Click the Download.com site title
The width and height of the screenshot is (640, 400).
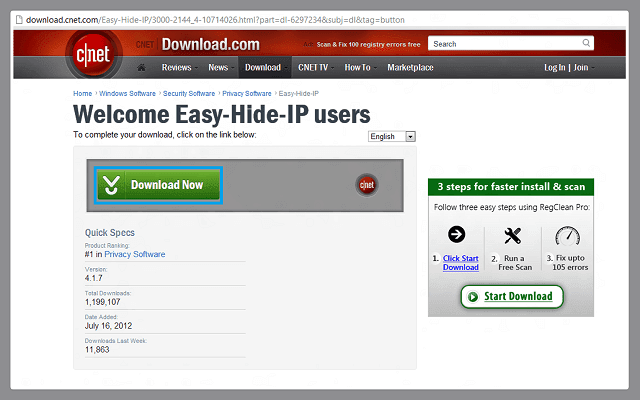click(211, 44)
